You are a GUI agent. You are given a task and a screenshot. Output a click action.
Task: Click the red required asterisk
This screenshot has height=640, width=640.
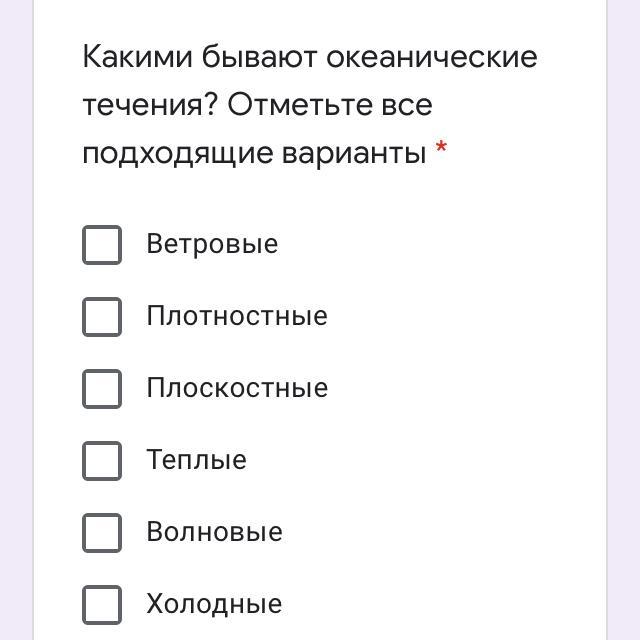(442, 151)
